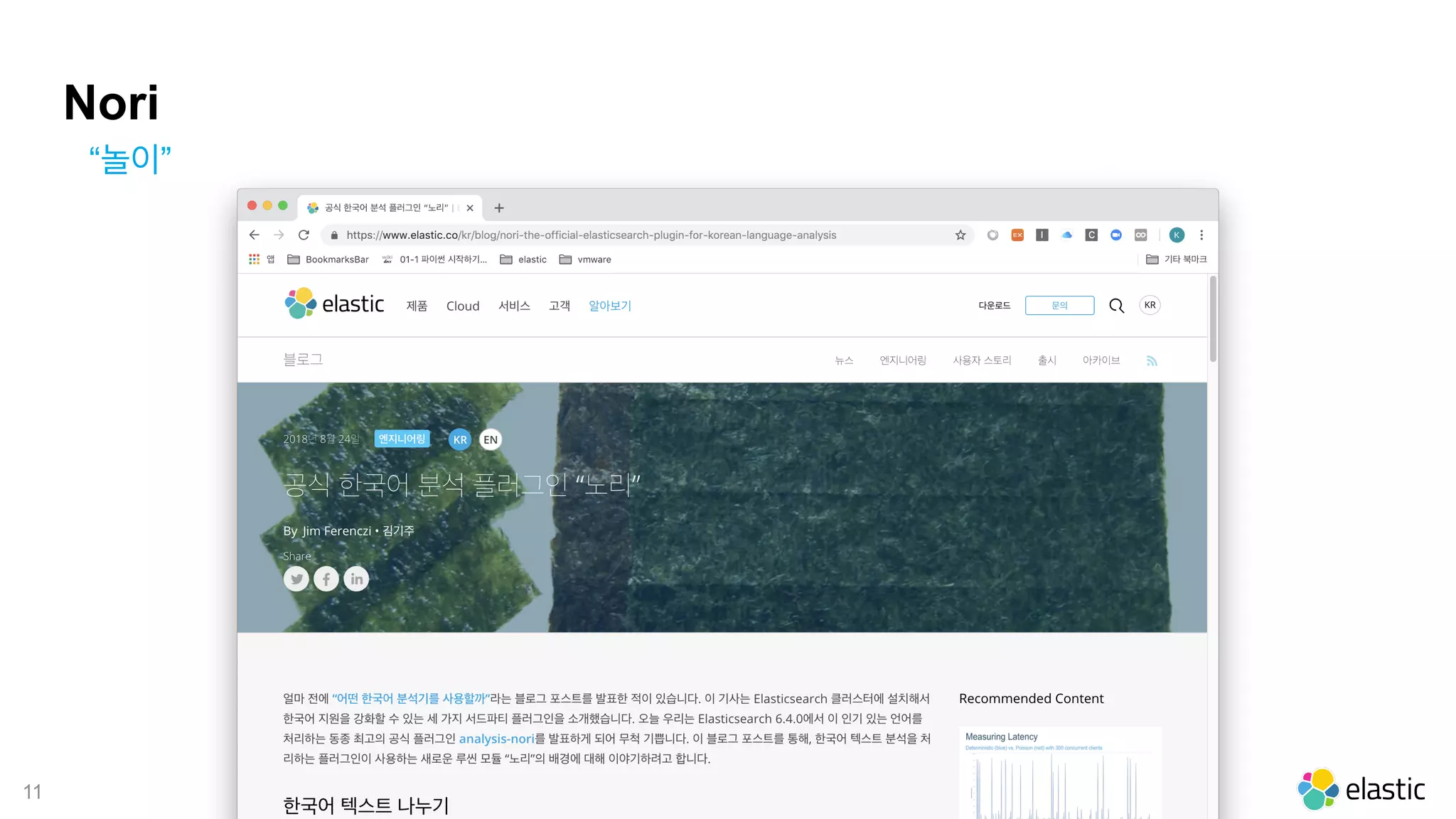Open author 김기주 link
The image size is (1456, 819).
click(398, 531)
